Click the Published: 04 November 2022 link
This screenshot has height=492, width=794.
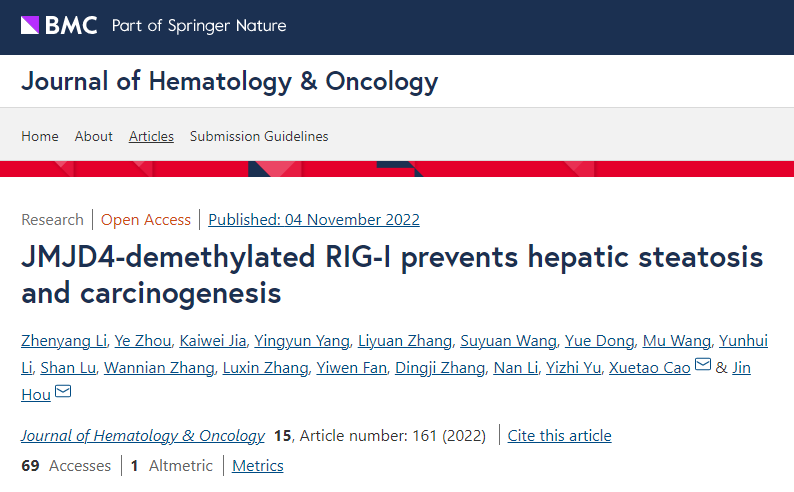coord(314,220)
